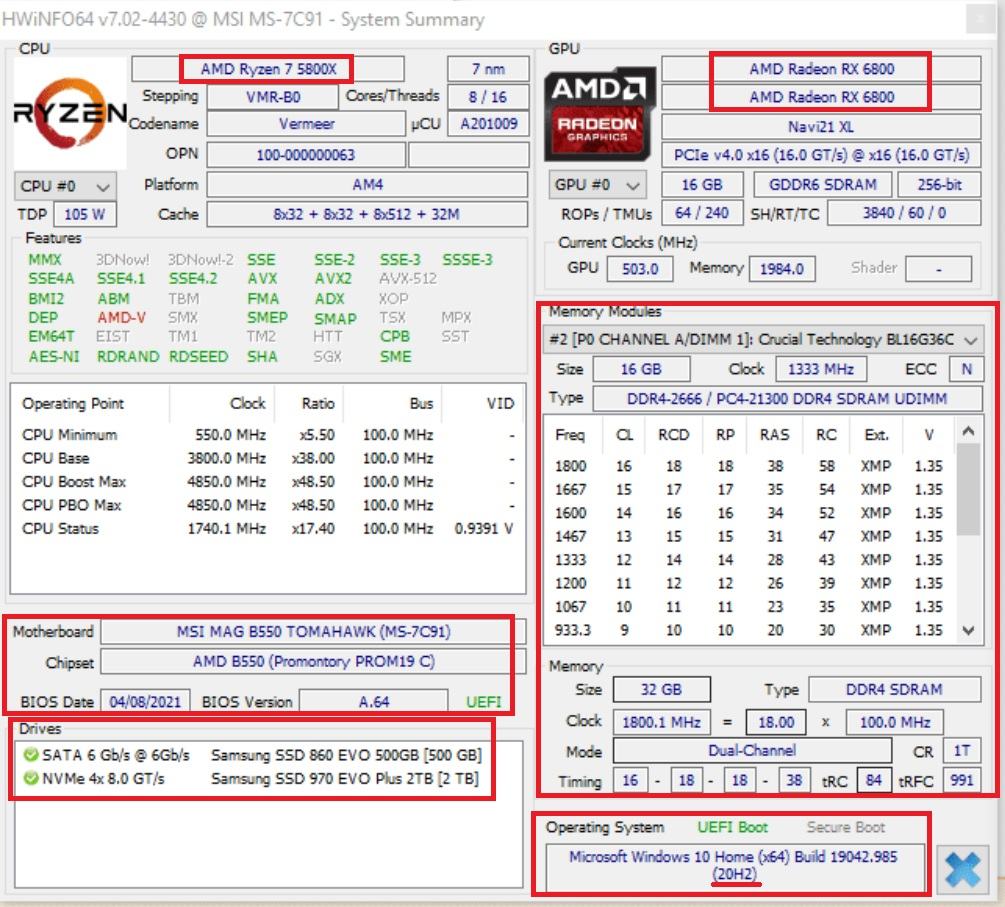Click the Windows 10 Home build field
Image resolution: width=1005 pixels, height=907 pixels.
pyautogui.click(x=735, y=865)
